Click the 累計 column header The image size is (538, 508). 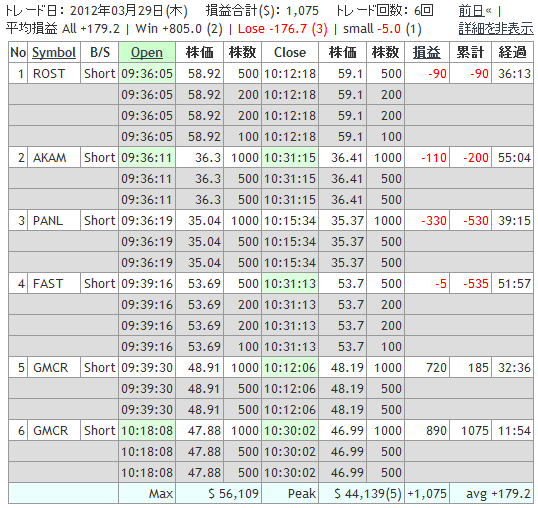point(470,52)
